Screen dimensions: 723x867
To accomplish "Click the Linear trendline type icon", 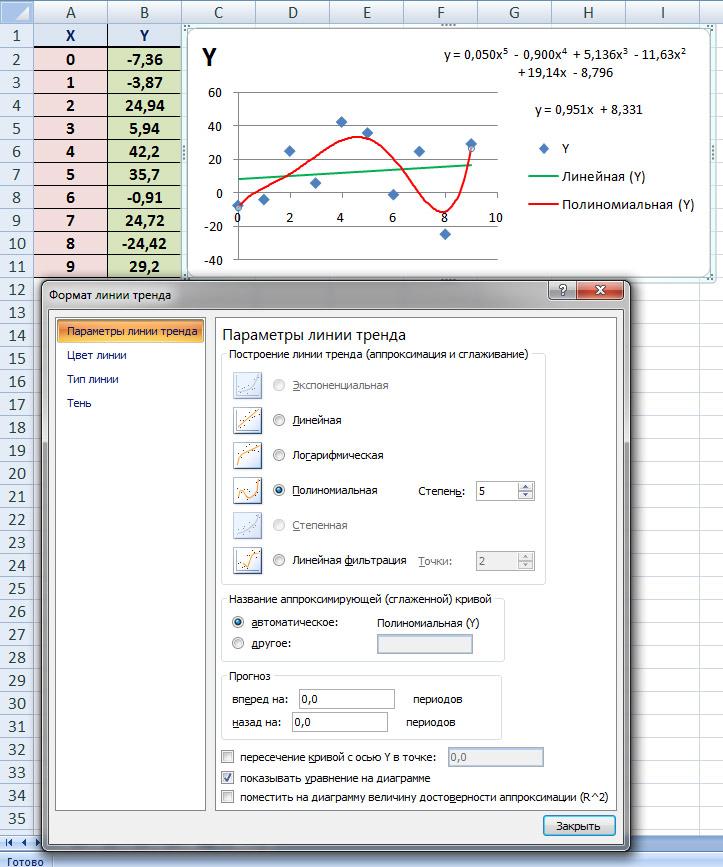I will [x=248, y=420].
